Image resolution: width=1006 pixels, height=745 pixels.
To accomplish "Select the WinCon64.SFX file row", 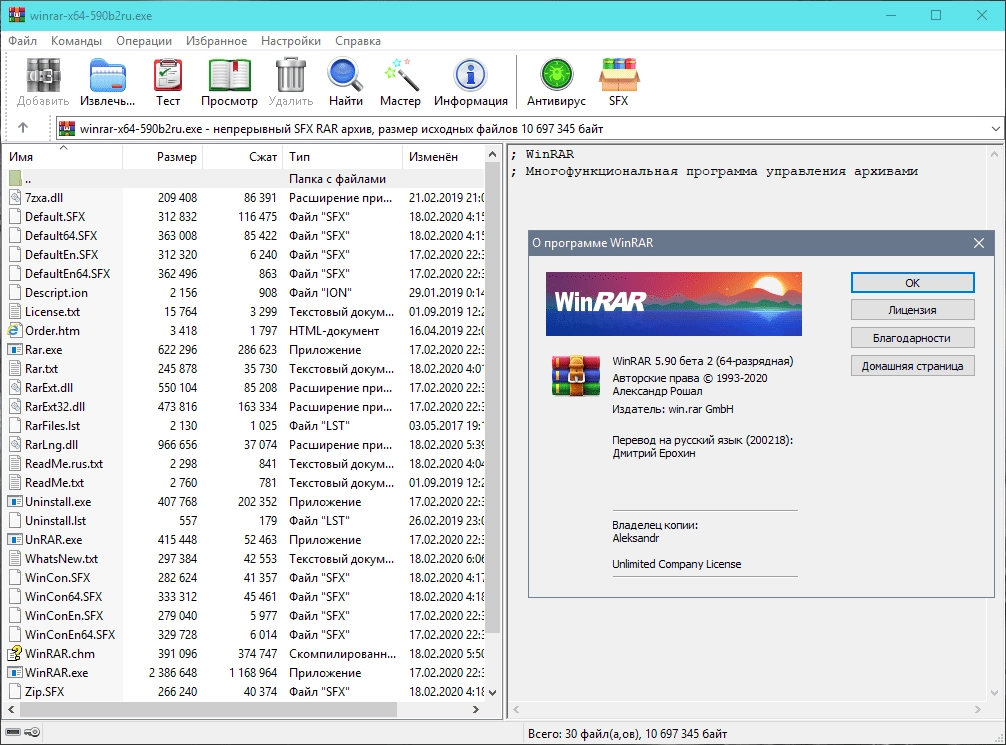I will 246,596.
